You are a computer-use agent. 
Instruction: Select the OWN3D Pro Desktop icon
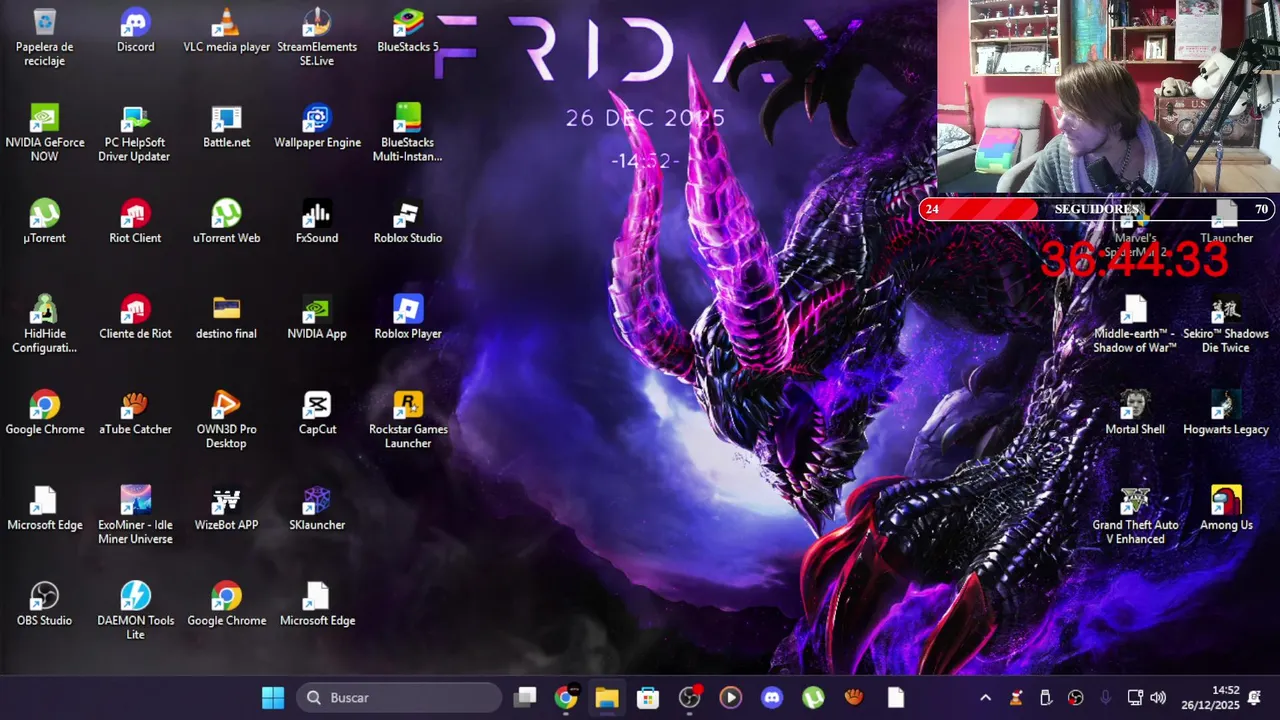(226, 419)
